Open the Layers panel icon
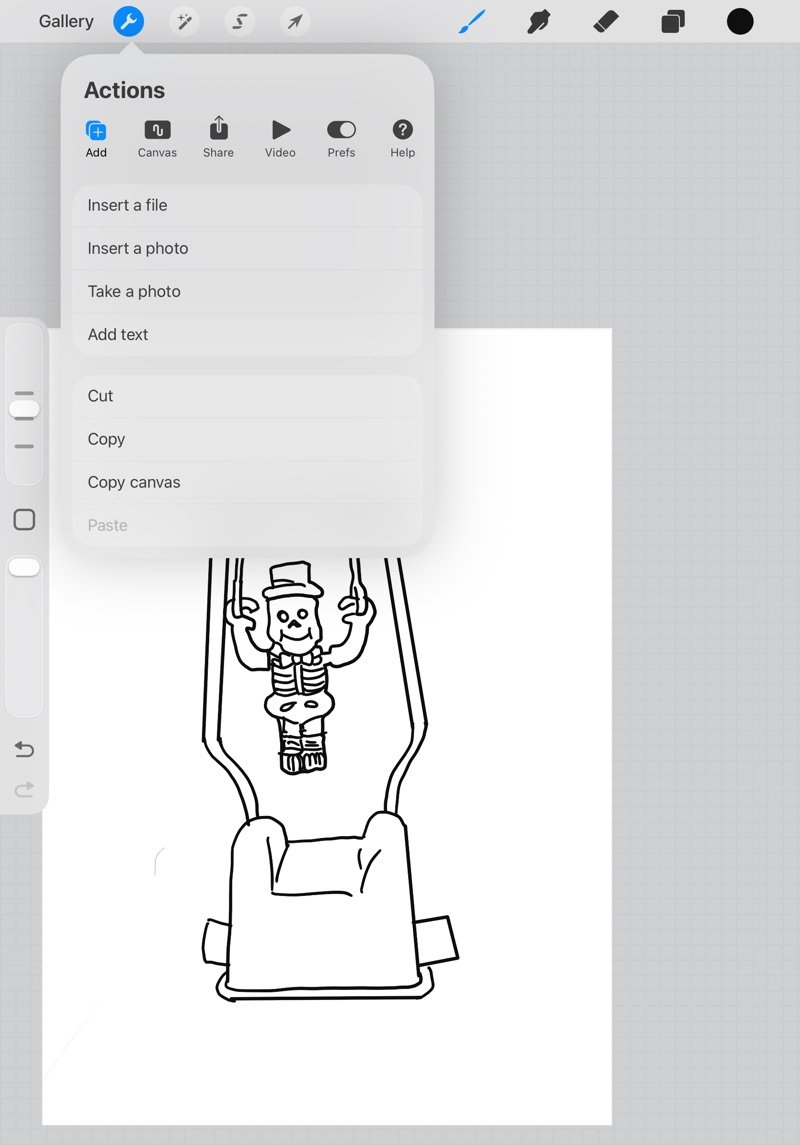 pos(673,22)
